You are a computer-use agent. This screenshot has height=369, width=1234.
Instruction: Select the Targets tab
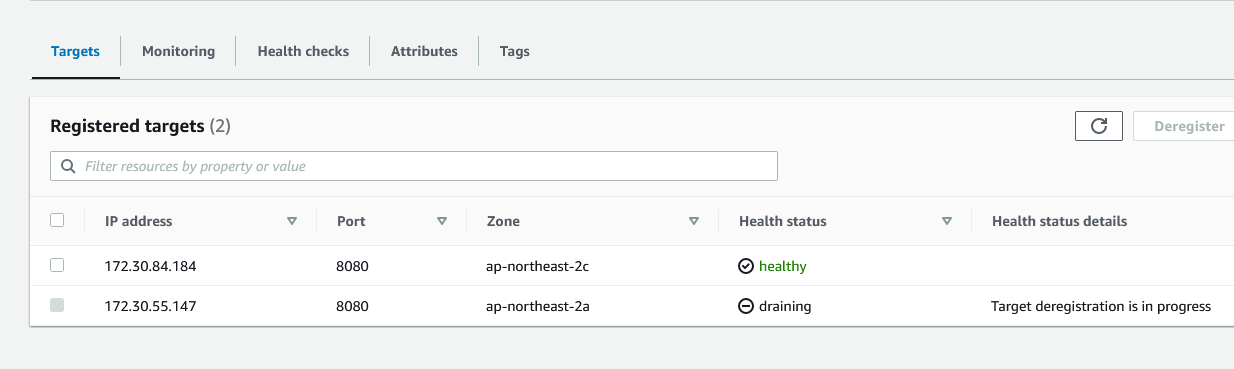pos(76,51)
